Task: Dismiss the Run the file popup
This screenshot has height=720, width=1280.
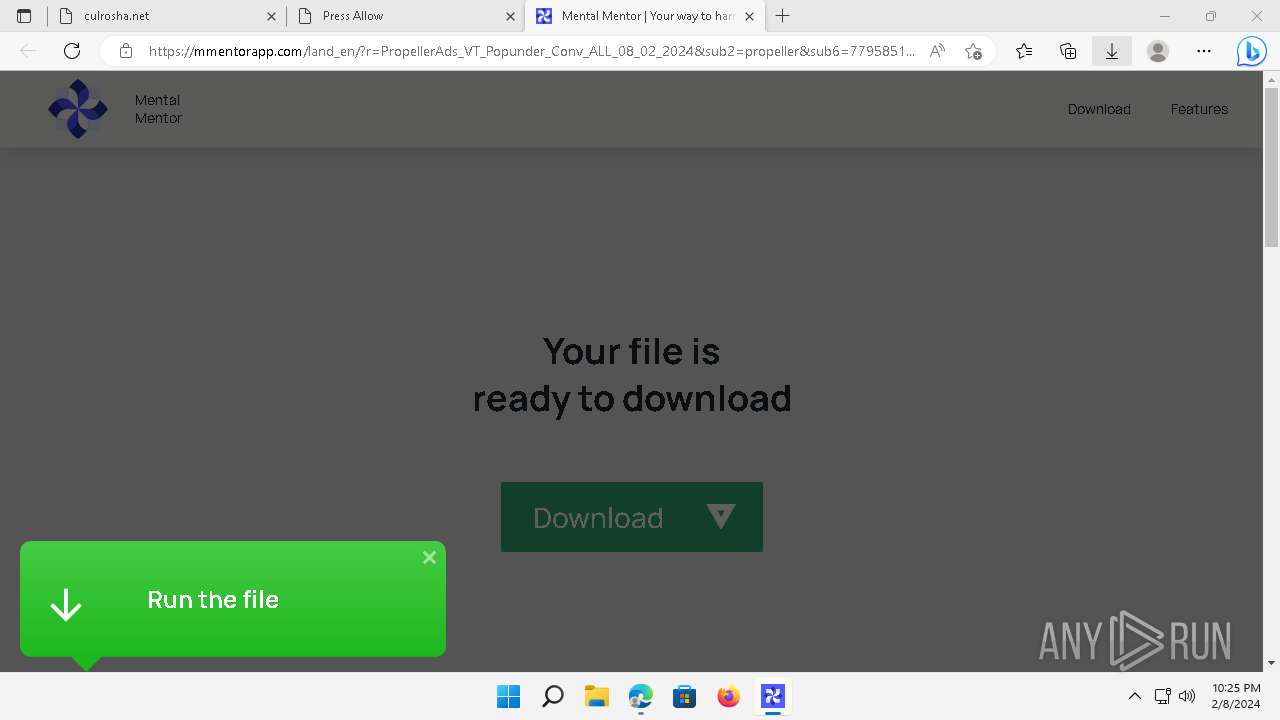Action: pyautogui.click(x=429, y=558)
